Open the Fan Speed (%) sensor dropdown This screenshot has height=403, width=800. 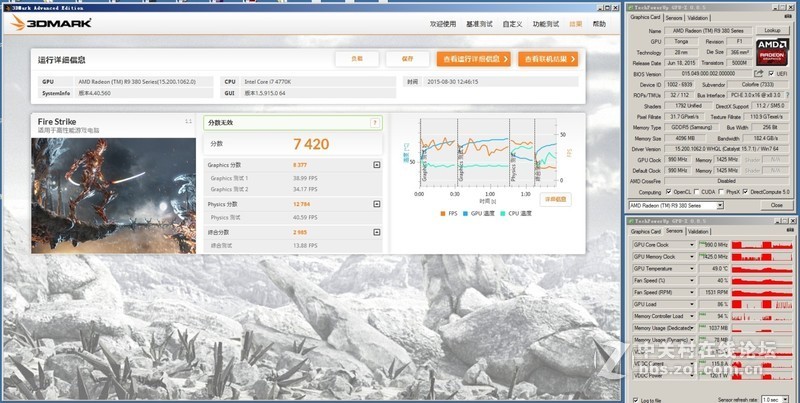coord(692,281)
